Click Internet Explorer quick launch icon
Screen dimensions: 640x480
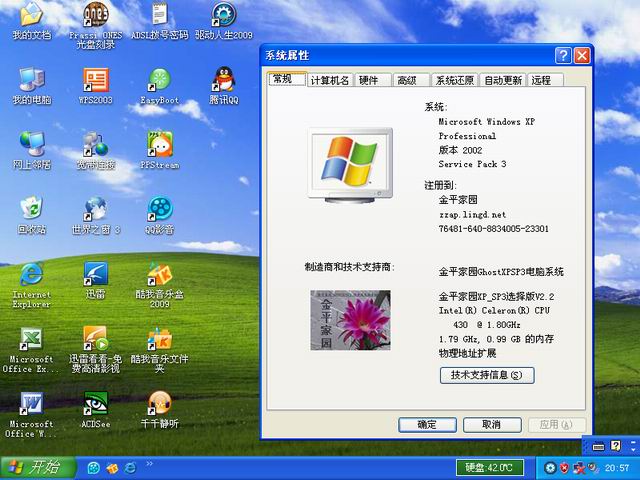pyautogui.click(x=130, y=468)
